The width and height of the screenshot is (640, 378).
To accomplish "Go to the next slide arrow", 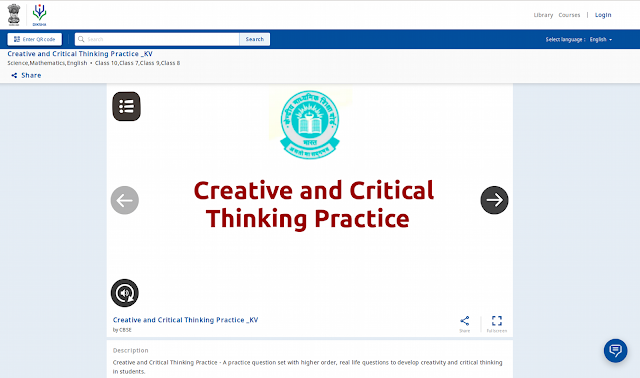I will click(494, 200).
